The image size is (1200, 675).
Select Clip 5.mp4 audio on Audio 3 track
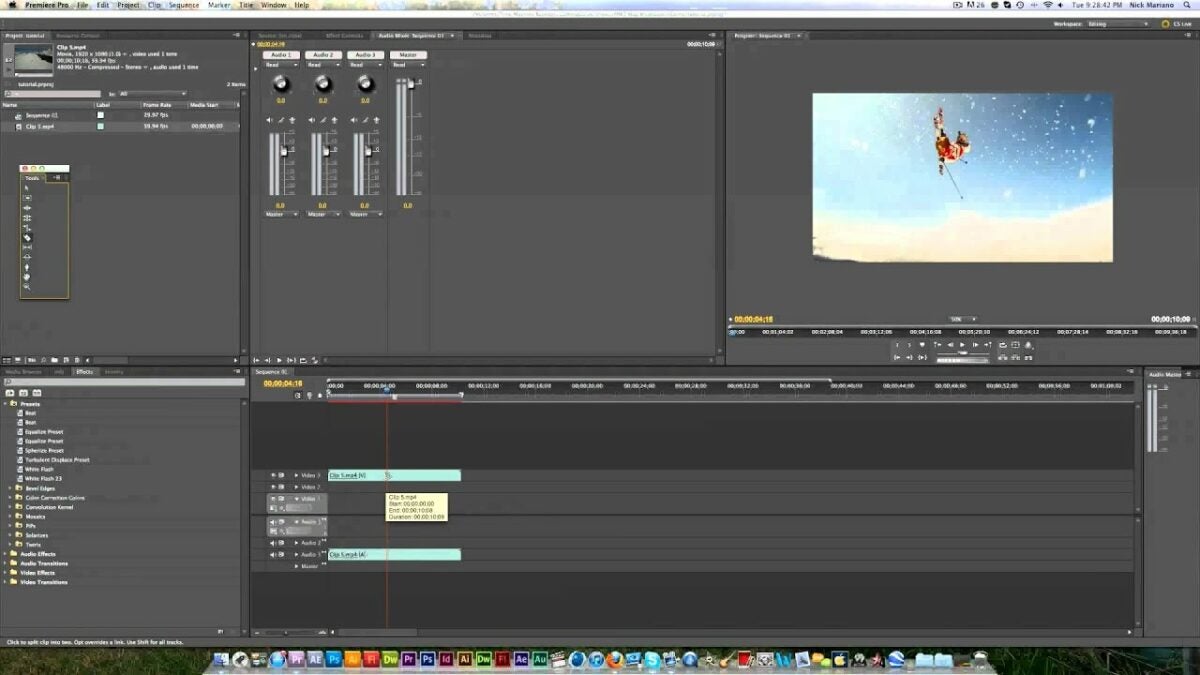(x=394, y=554)
